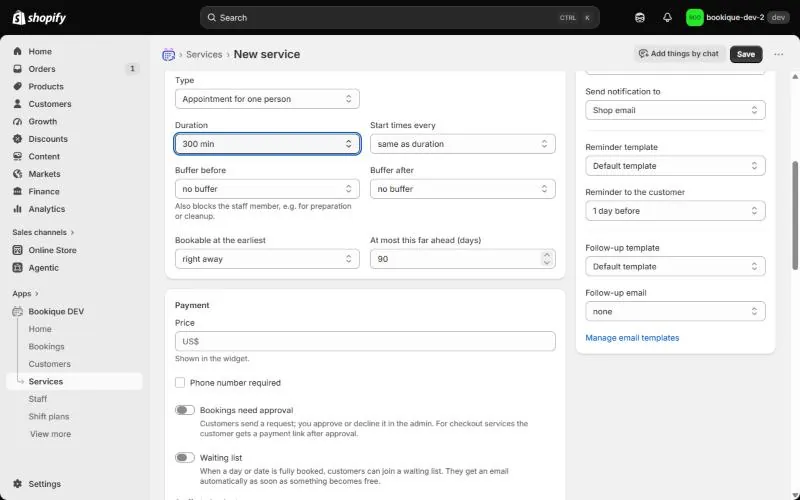
Task: Enable the Bookings need approval toggle
Action: click(x=185, y=410)
